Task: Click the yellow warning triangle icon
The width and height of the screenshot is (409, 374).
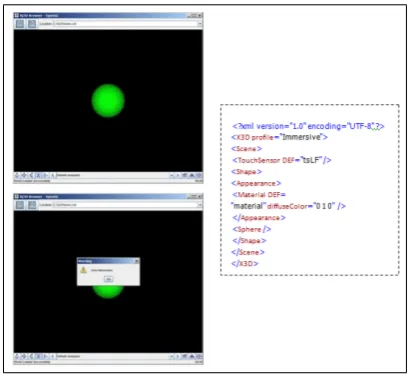Action: click(x=83, y=270)
